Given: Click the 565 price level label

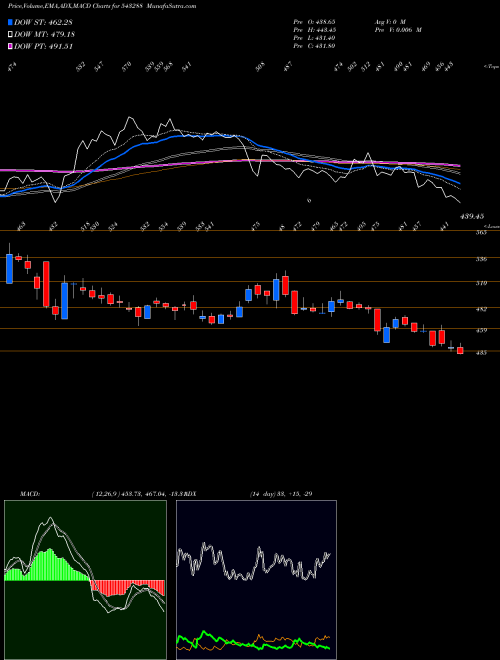Looking at the screenshot, I should 481,232.
